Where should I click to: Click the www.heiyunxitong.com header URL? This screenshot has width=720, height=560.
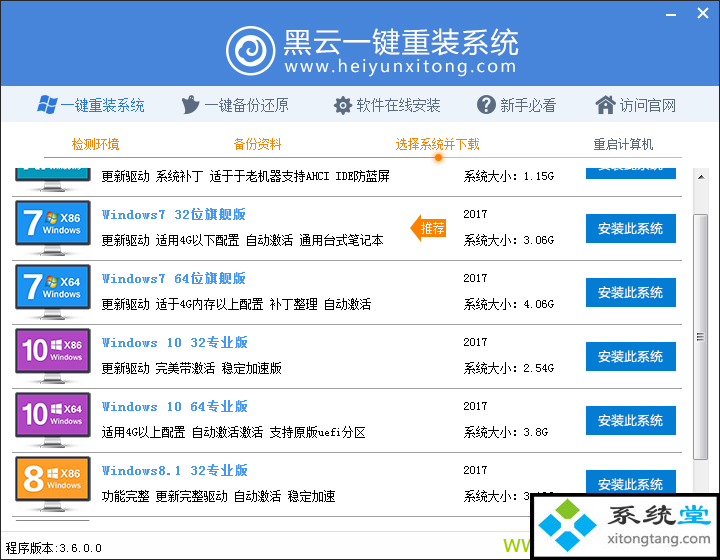point(400,67)
